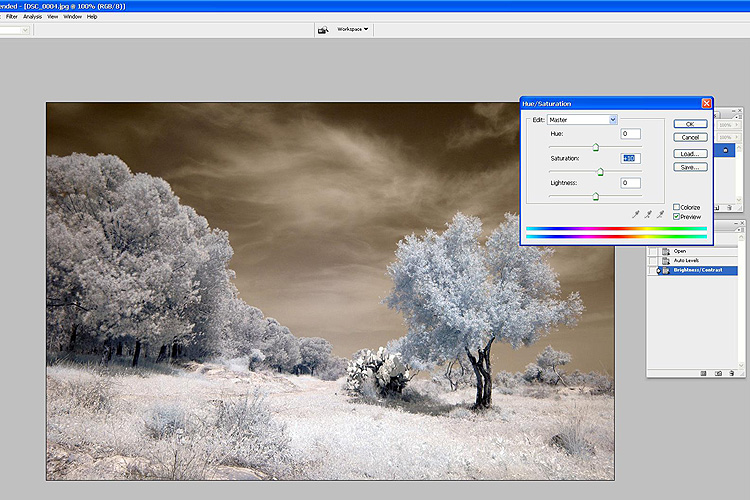
Task: Open the Filter menu
Action: click(12, 17)
